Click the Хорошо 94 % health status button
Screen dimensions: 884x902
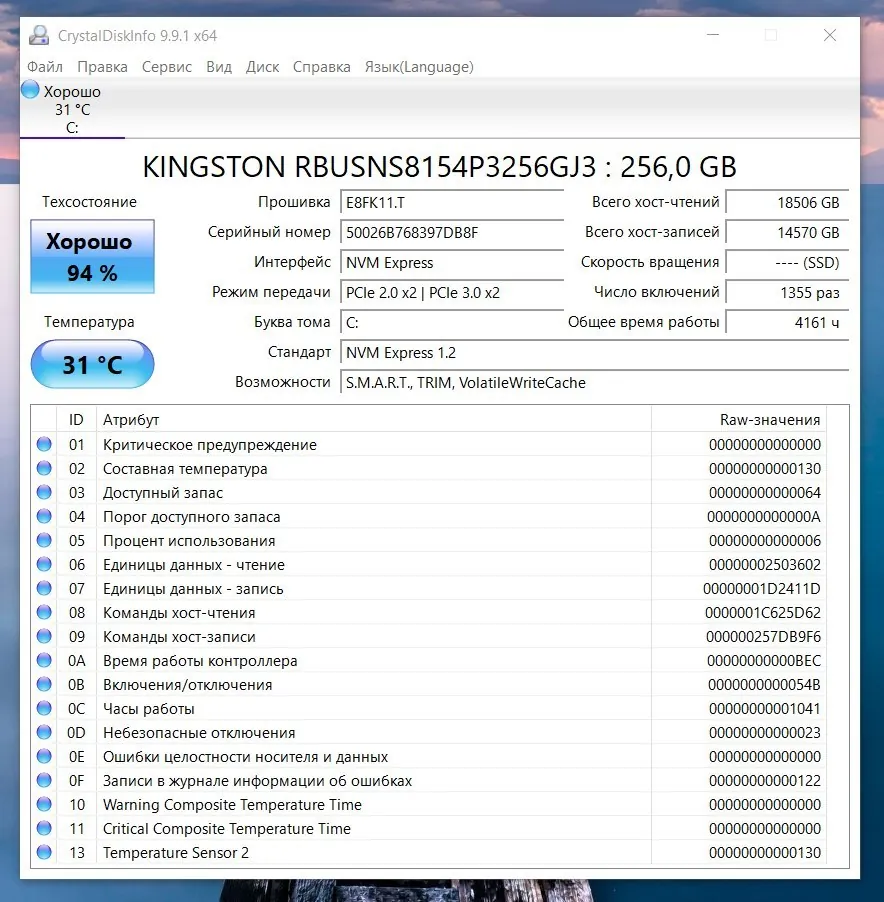coord(92,257)
